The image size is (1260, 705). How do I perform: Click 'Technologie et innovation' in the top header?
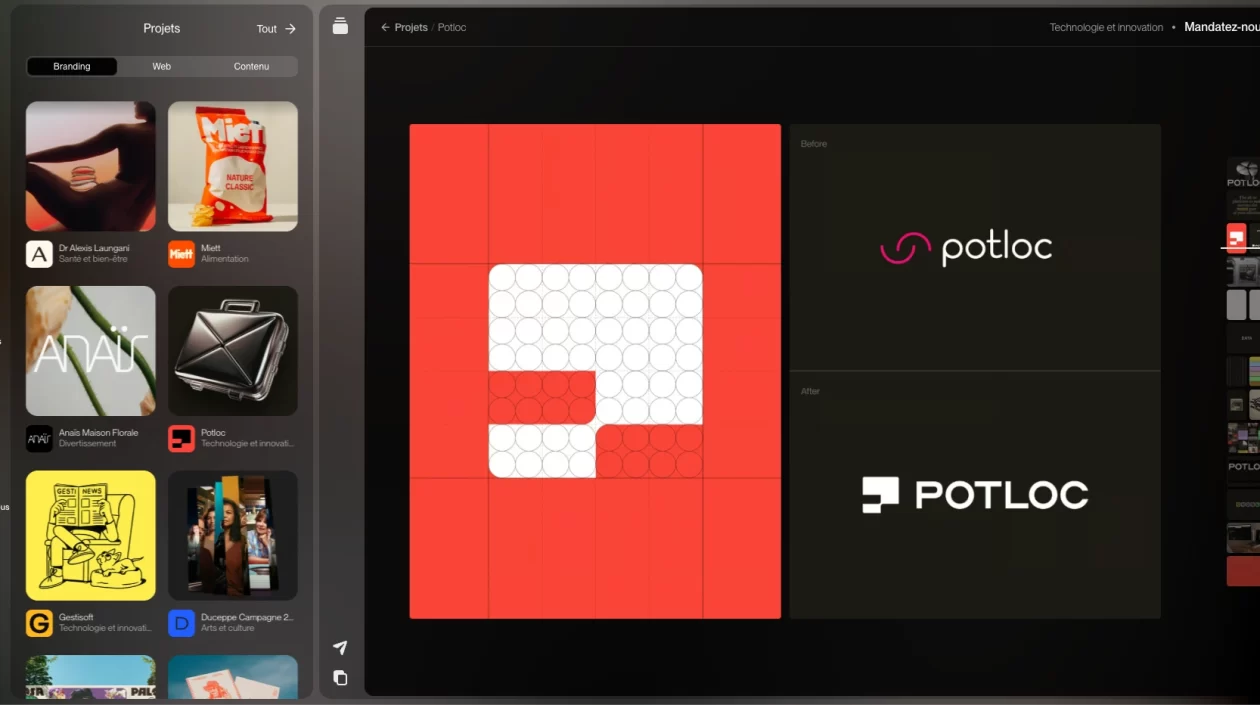click(x=1106, y=27)
